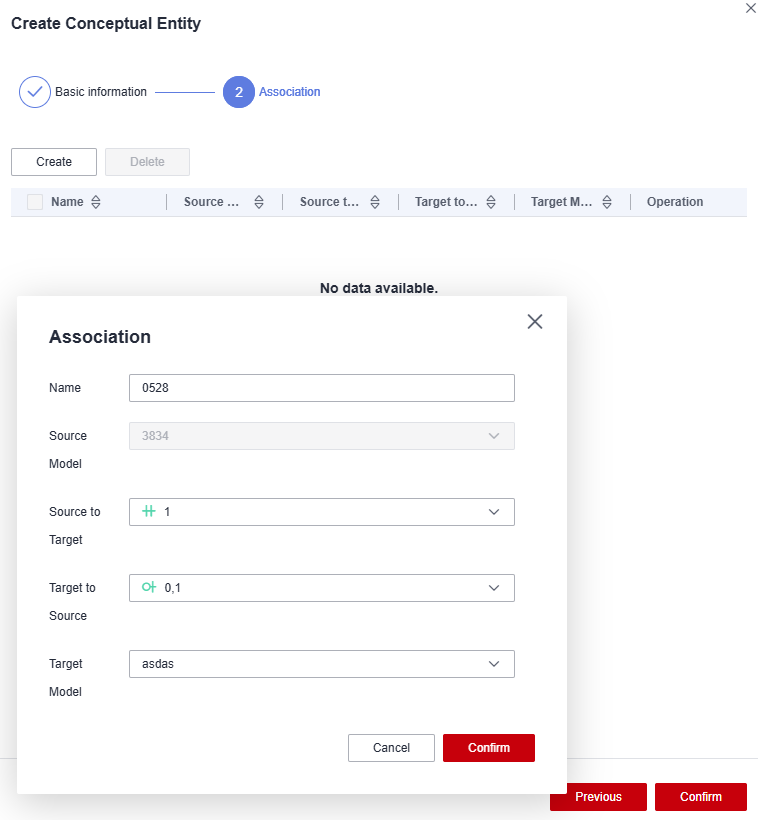Close the Association dialog with the X
This screenshot has width=758, height=820.
point(535,322)
